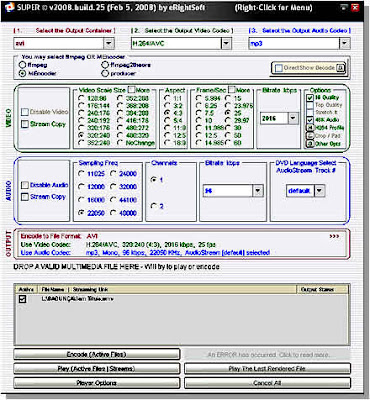Set frame rate to 29.97 fps
The height and width of the screenshot is (400, 370).
point(228,120)
